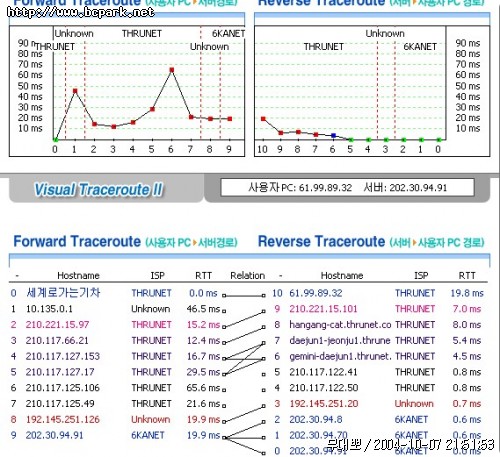Image resolution: width=500 pixels, height=457 pixels.
Task: Click the 6KANET label in the reverse graph
Action: click(x=420, y=47)
